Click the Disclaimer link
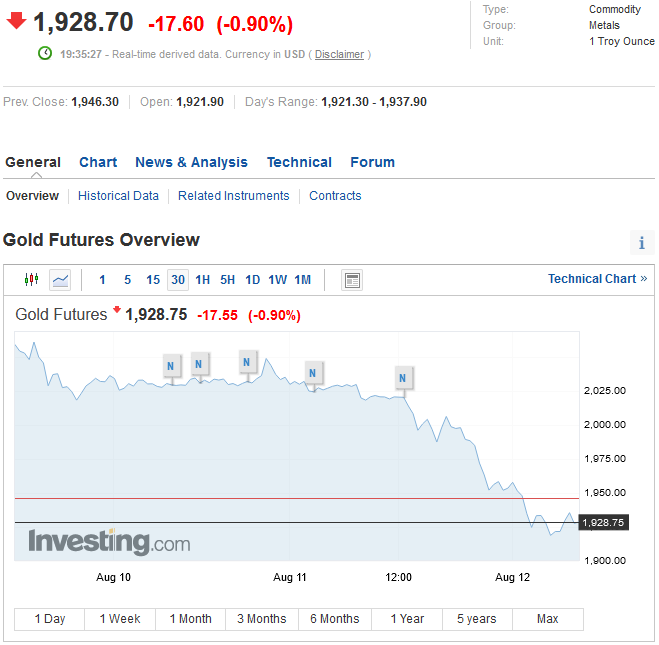This screenshot has width=659, height=645. (339, 54)
